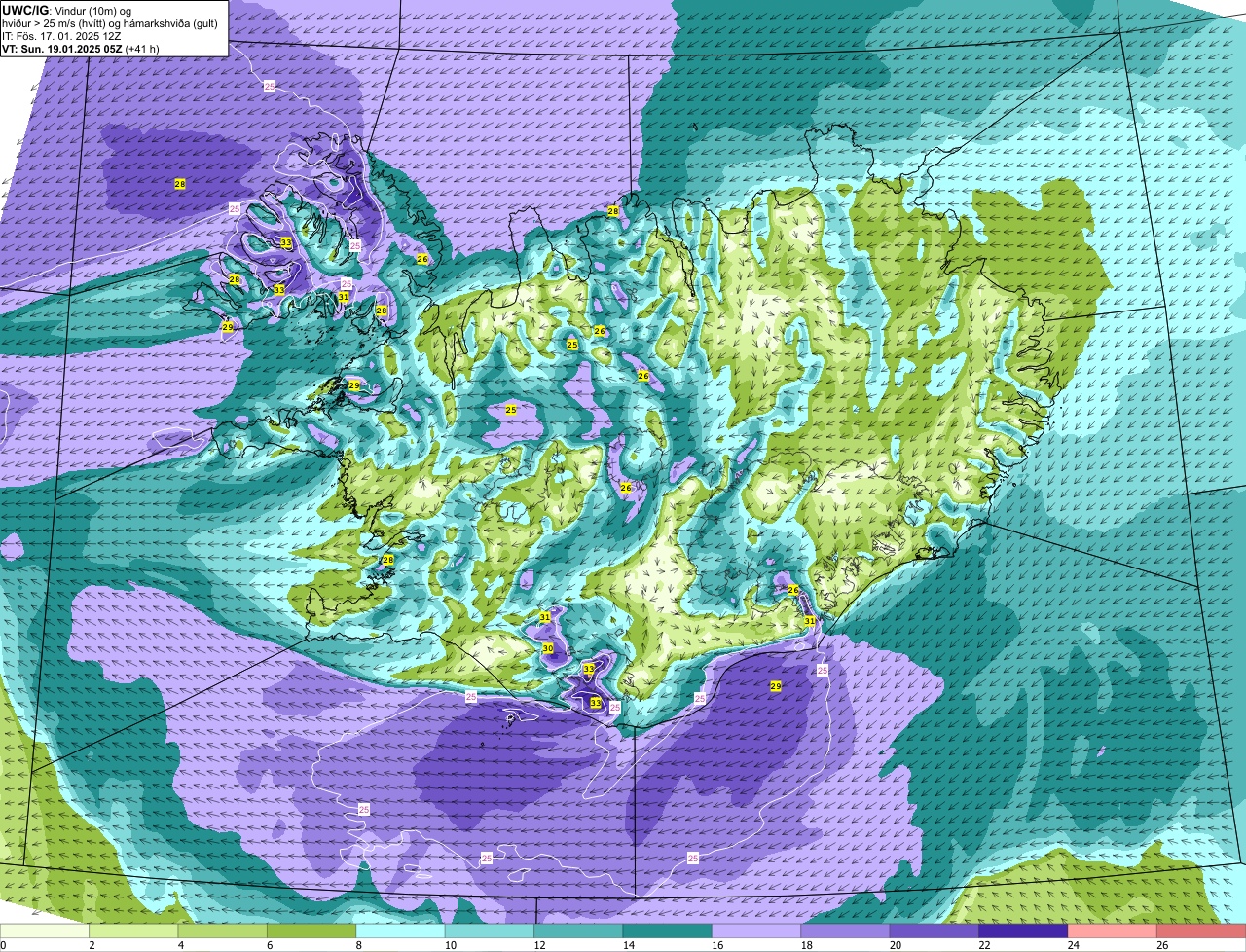Click the white 25 contour label near the top-left

[x=270, y=87]
